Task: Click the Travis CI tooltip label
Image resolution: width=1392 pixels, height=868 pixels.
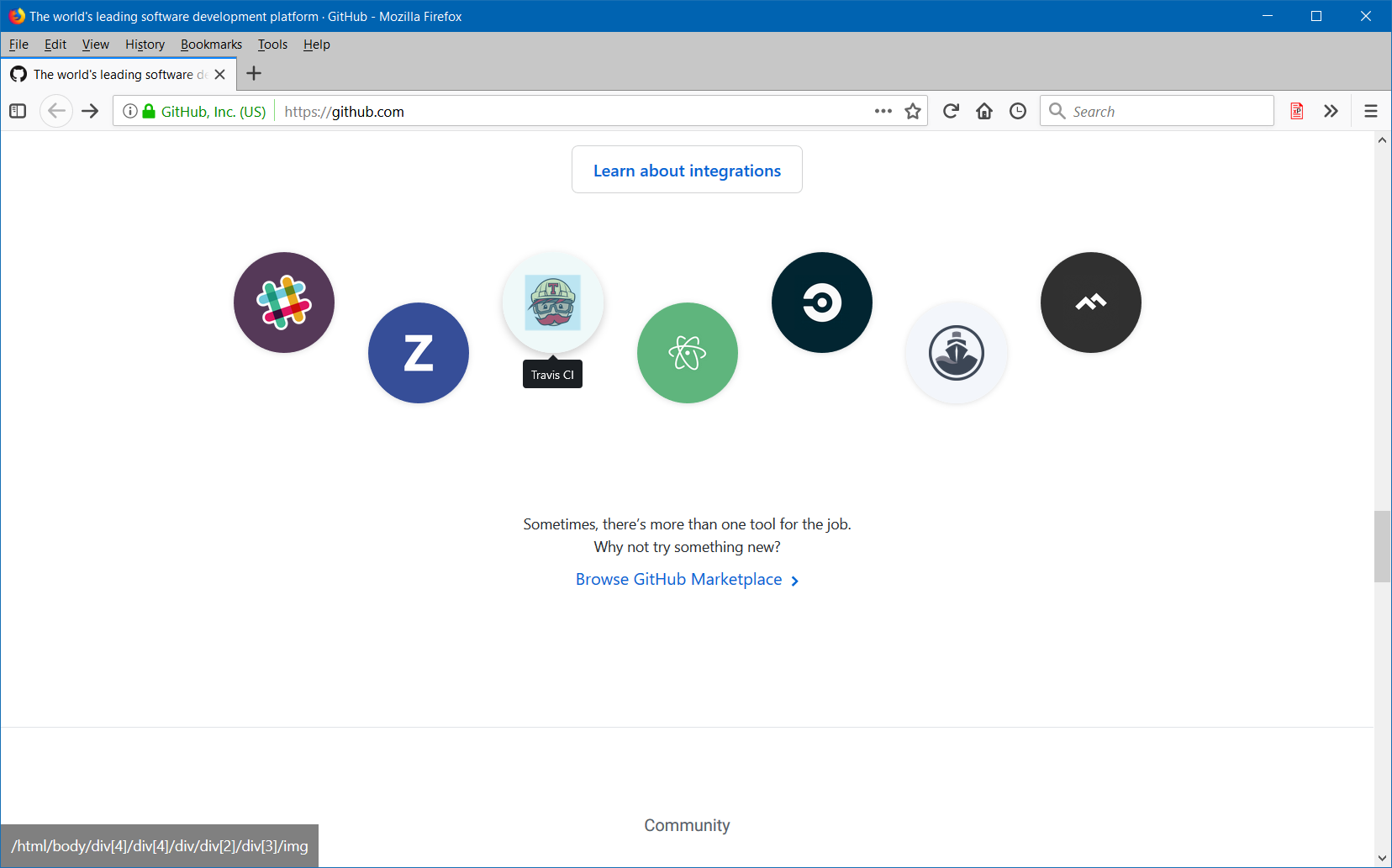Action: 552,375
